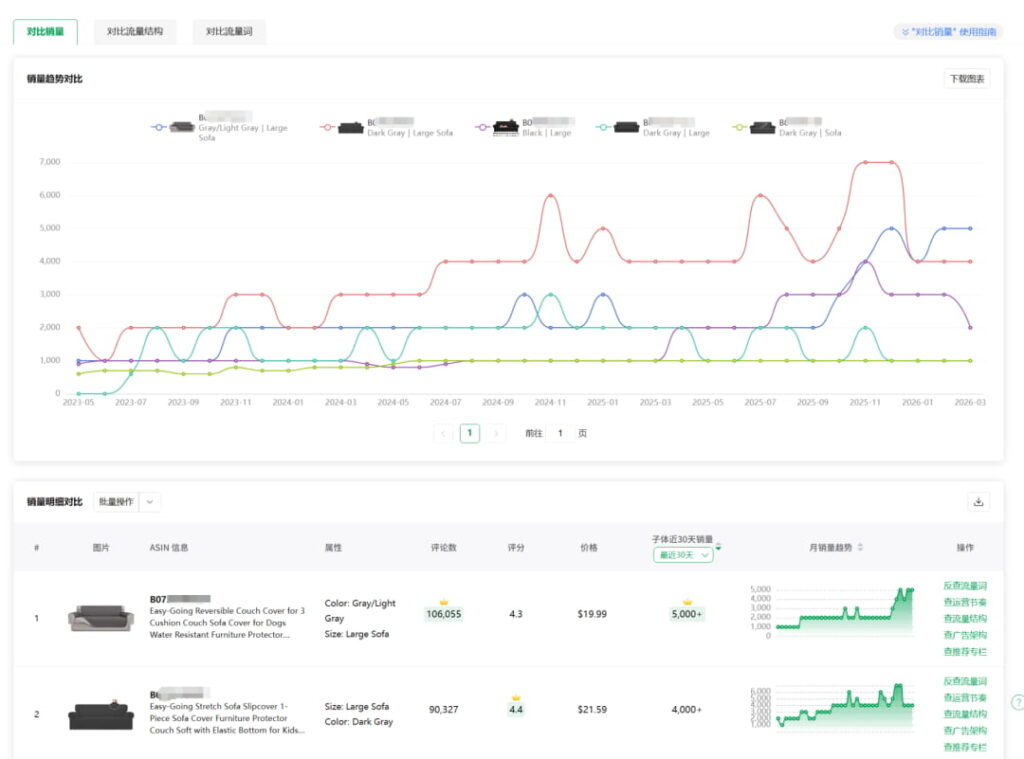Click the gray reversible couch cover product image

tap(100, 618)
